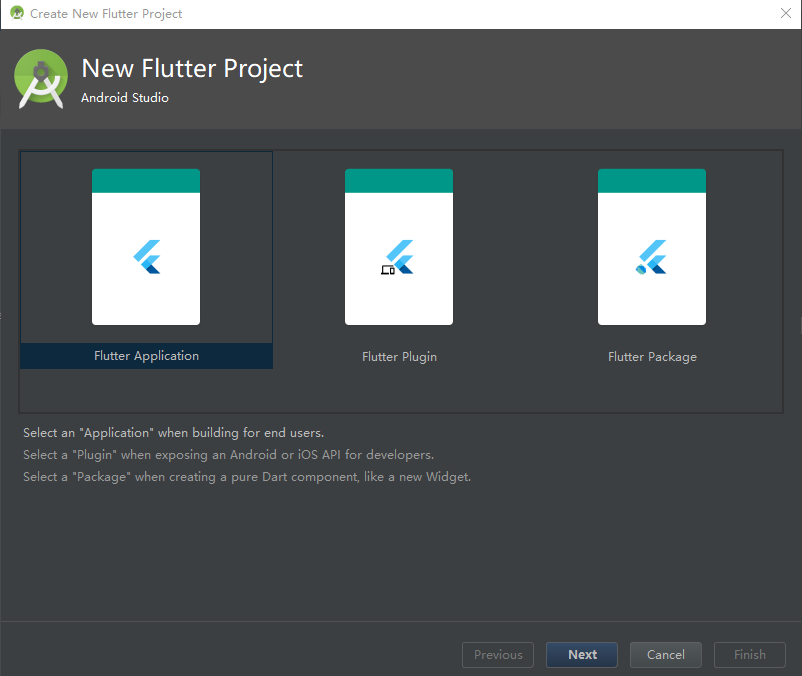Click the disabled Previous button
The image size is (802, 676).
[x=498, y=655]
